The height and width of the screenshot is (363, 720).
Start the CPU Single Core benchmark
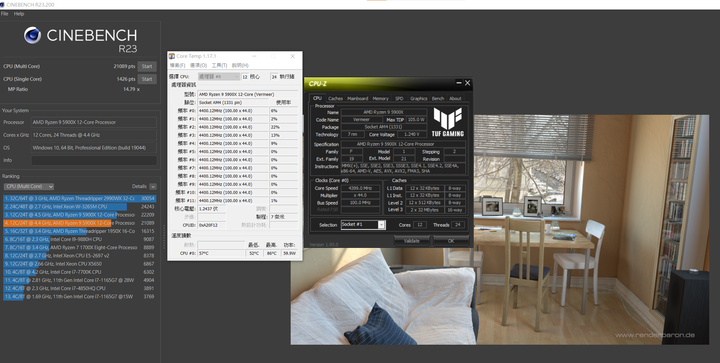(x=147, y=79)
